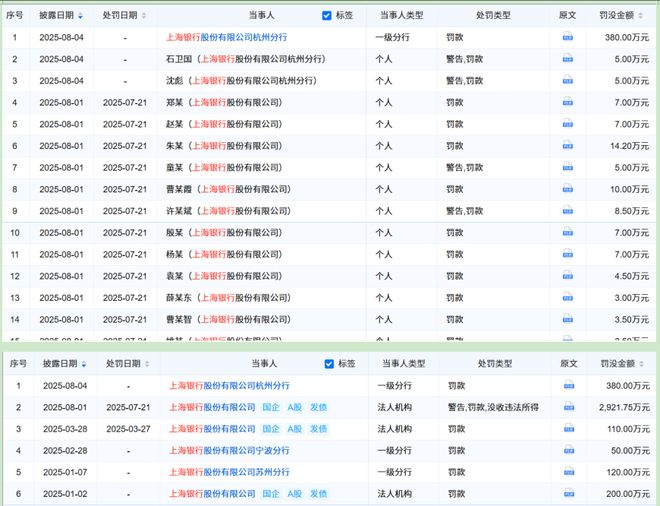This screenshot has height=506, width=660.
Task: Click the A股 tag in the 2,921.75万元 row
Action: tap(295, 407)
